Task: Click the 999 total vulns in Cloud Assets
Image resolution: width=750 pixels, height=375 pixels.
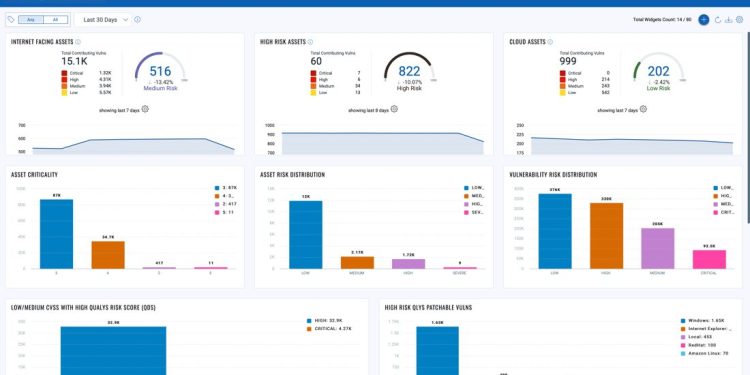Action: [568, 62]
